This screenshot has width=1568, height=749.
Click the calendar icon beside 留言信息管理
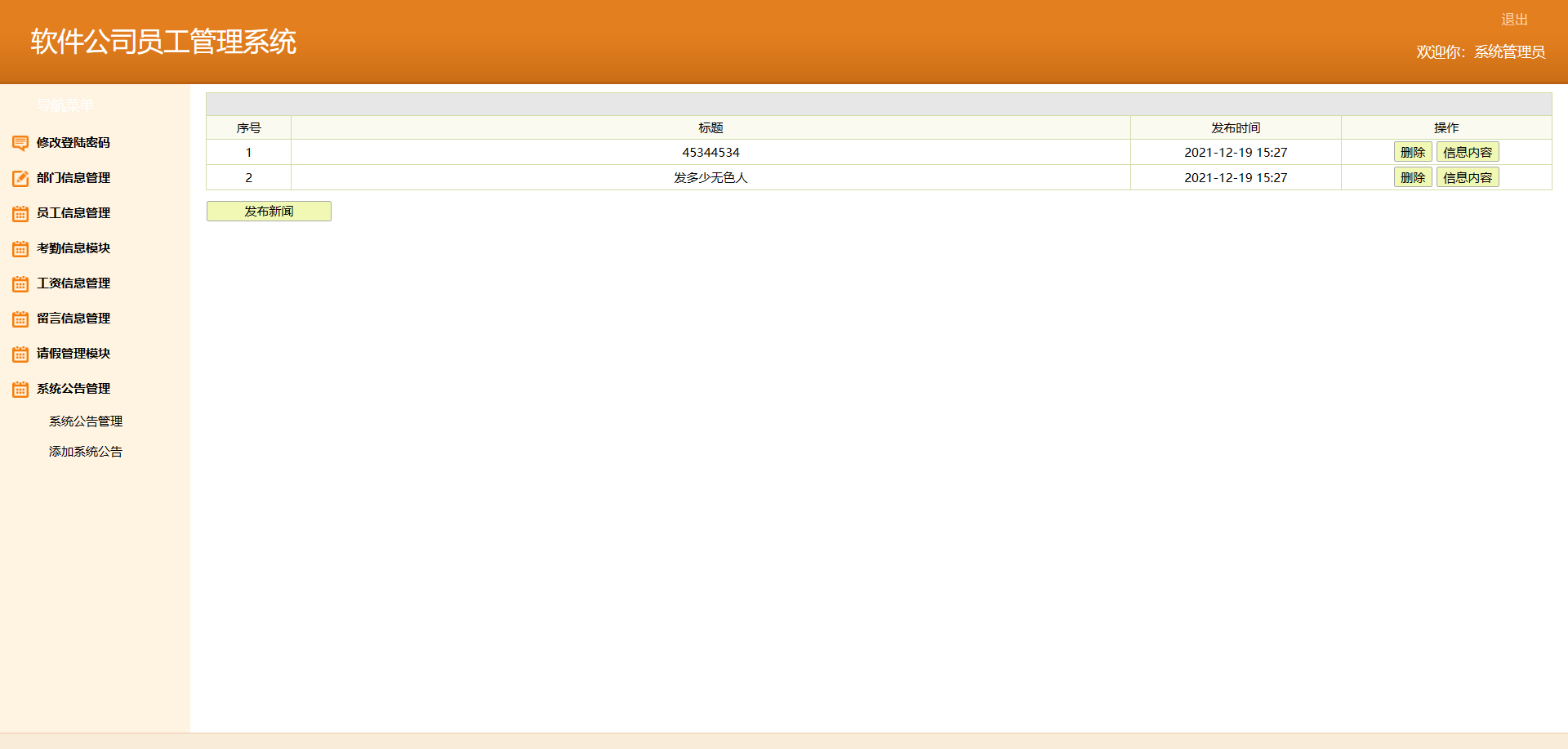[20, 319]
